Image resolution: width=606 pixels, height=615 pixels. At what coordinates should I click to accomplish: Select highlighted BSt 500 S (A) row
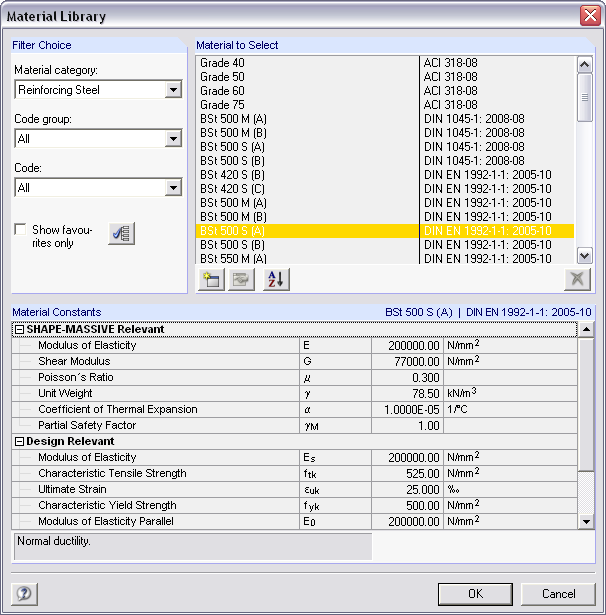pos(385,231)
